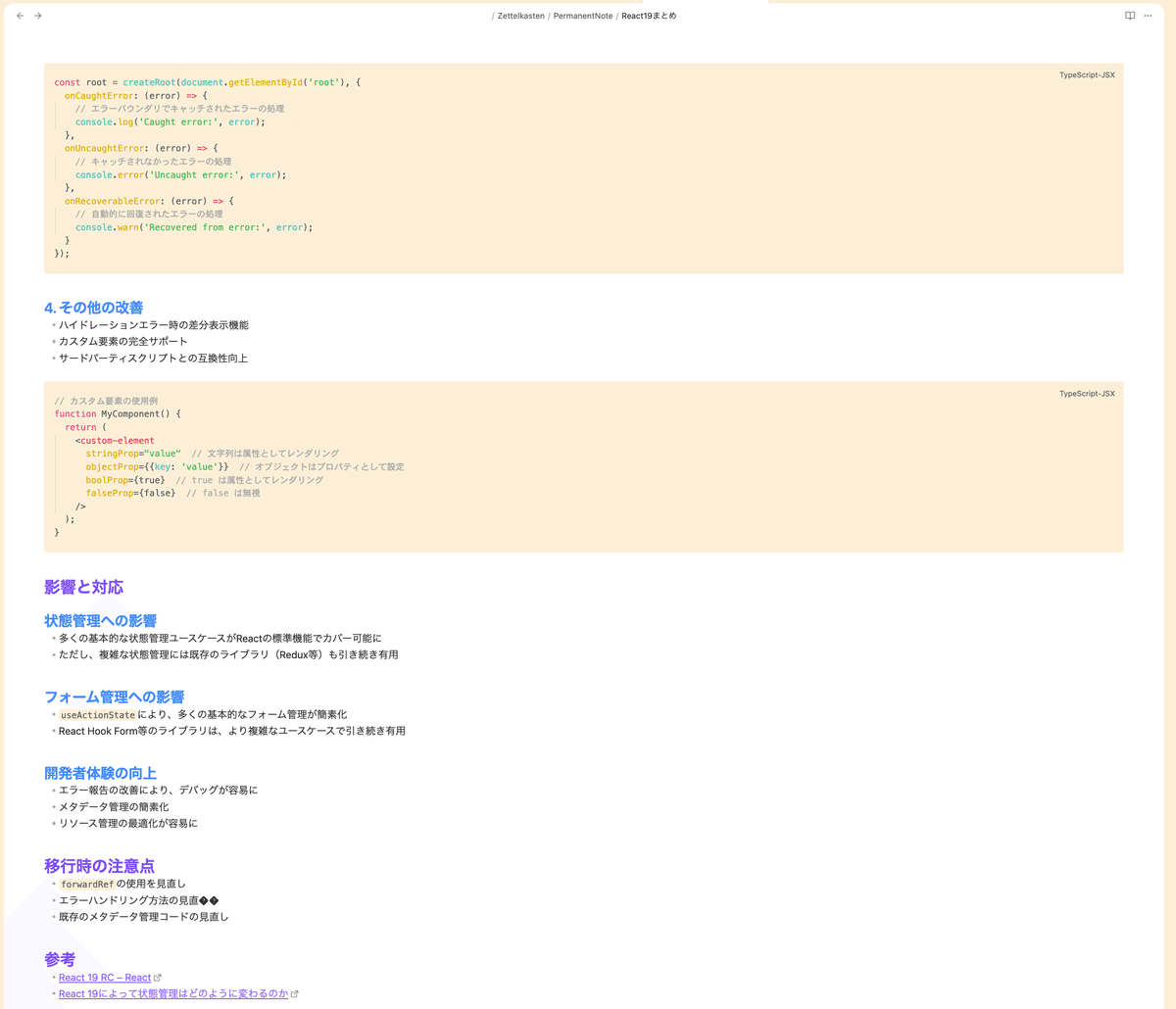Image resolution: width=1176 pixels, height=1009 pixels.
Task: Click the bullet カスタム要素の完全サポート
Action: [122, 342]
